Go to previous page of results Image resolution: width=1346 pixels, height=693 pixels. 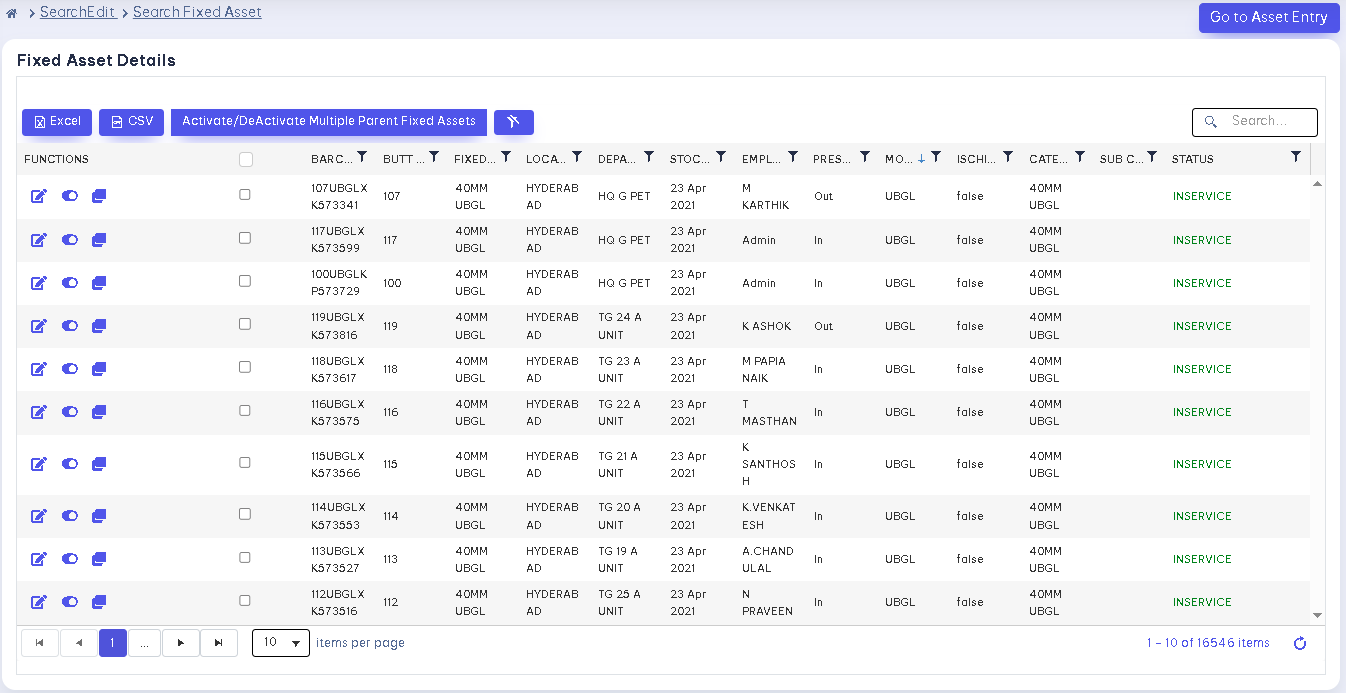tap(78, 643)
